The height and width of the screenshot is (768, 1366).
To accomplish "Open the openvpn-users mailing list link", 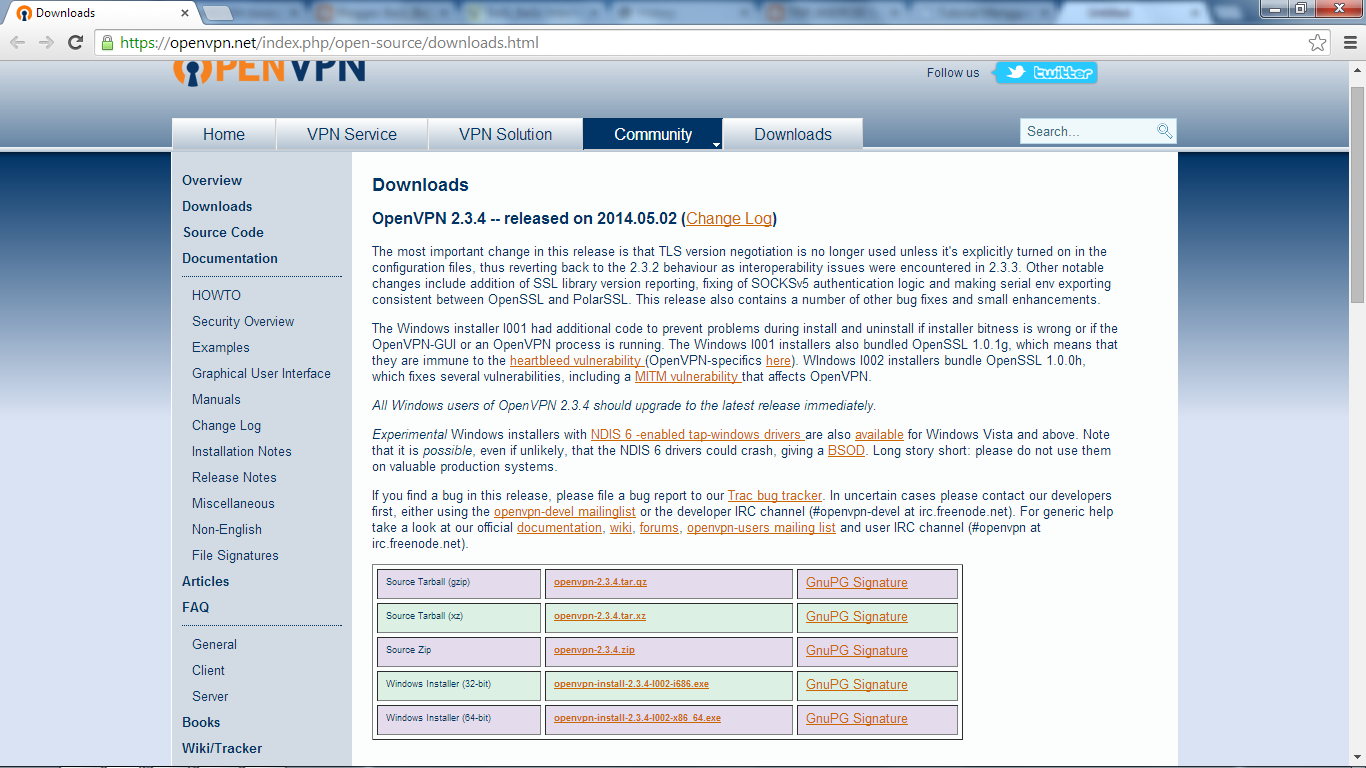I will 761,527.
